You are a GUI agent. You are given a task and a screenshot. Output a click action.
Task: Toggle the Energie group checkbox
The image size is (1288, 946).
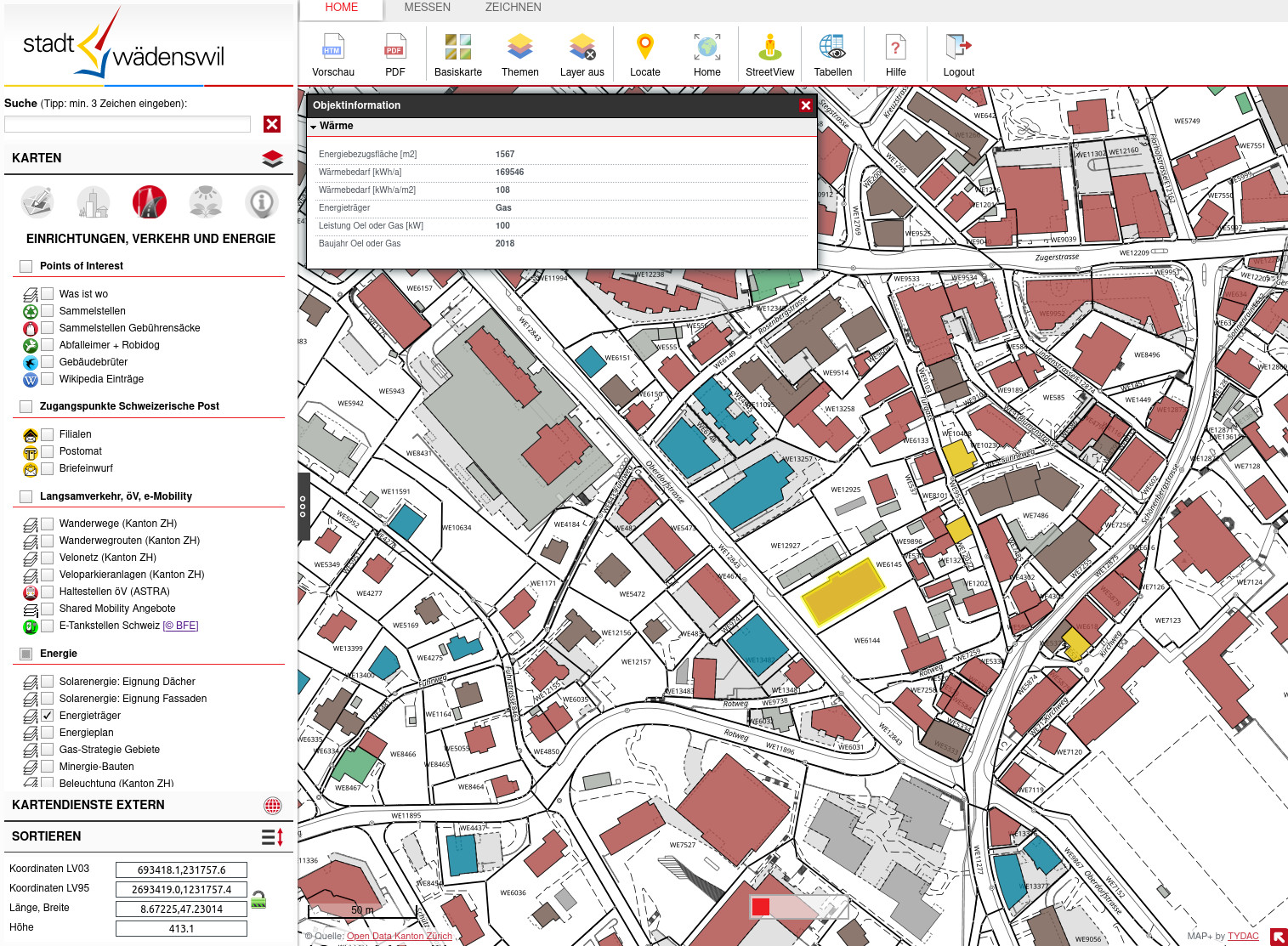[26, 654]
